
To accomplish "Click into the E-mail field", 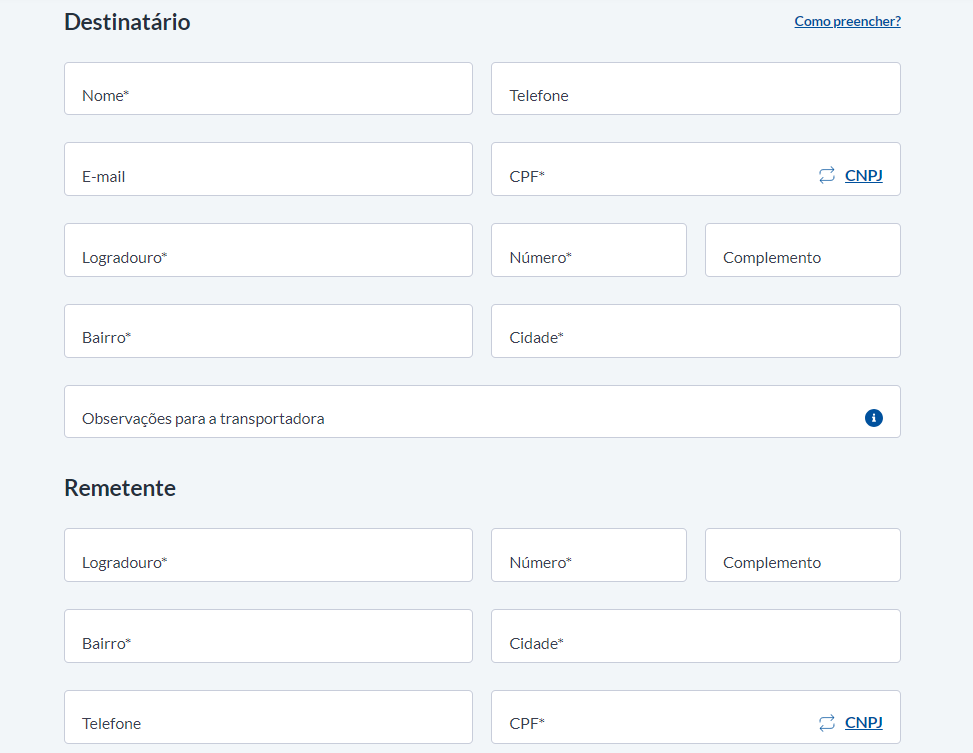I will coord(268,169).
